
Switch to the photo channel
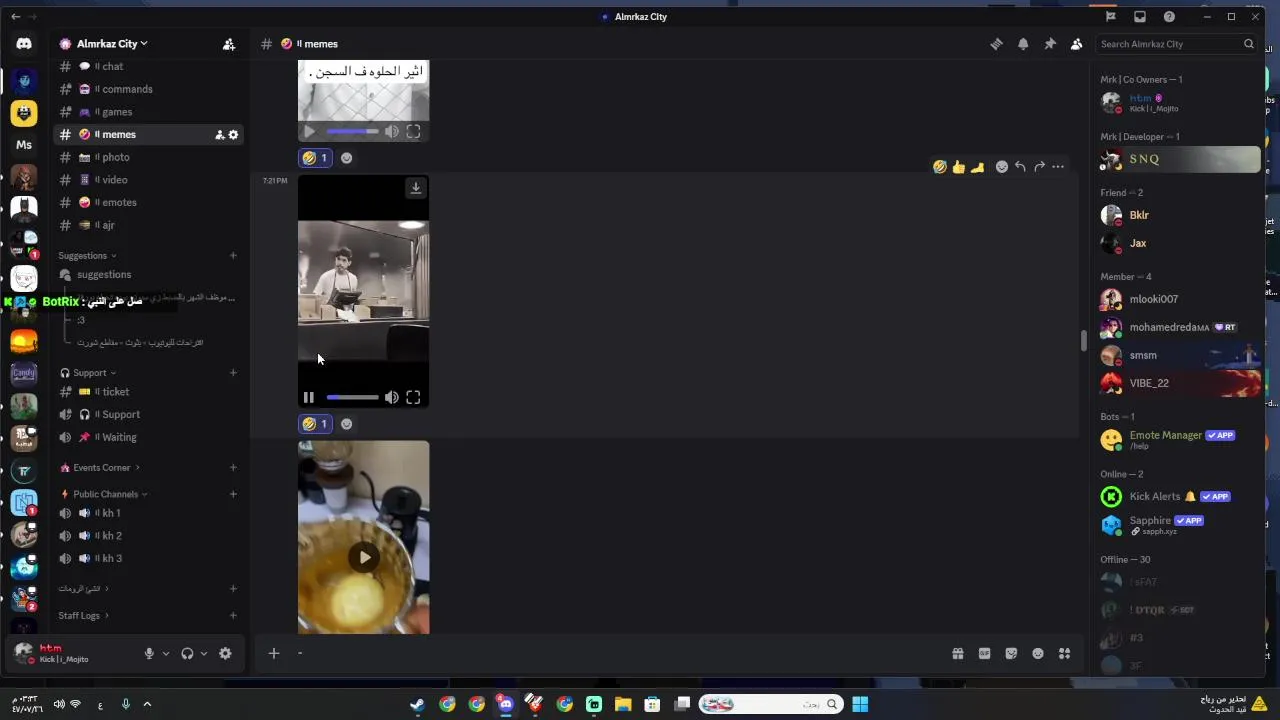[x=148, y=157]
